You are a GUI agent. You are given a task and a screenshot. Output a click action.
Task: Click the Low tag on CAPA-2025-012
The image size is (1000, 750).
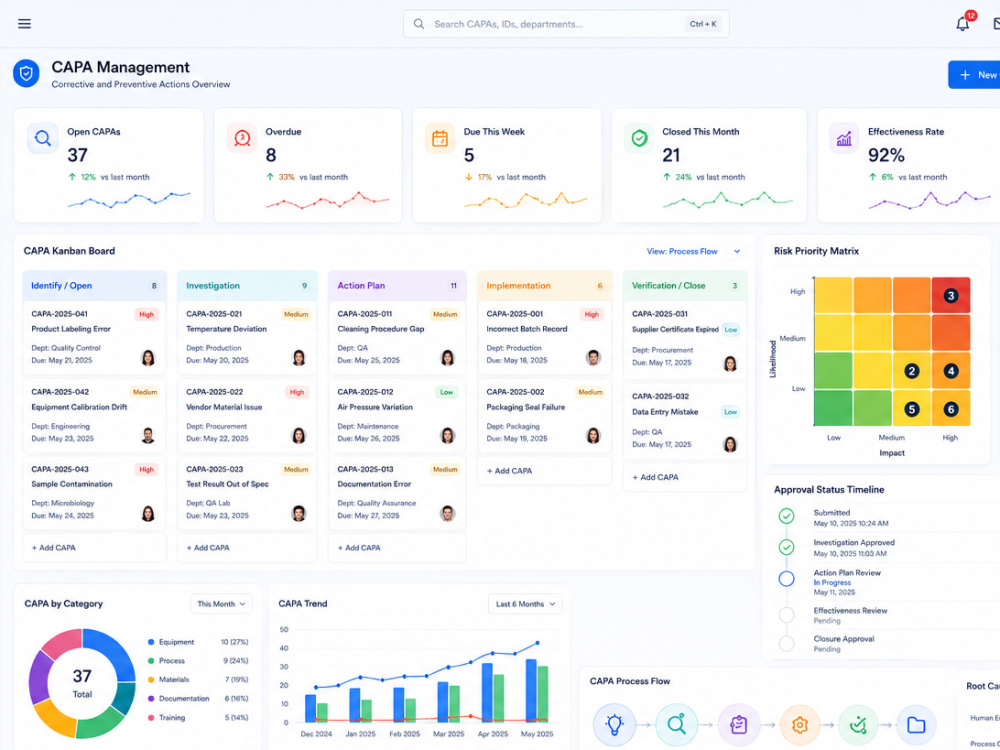(446, 392)
